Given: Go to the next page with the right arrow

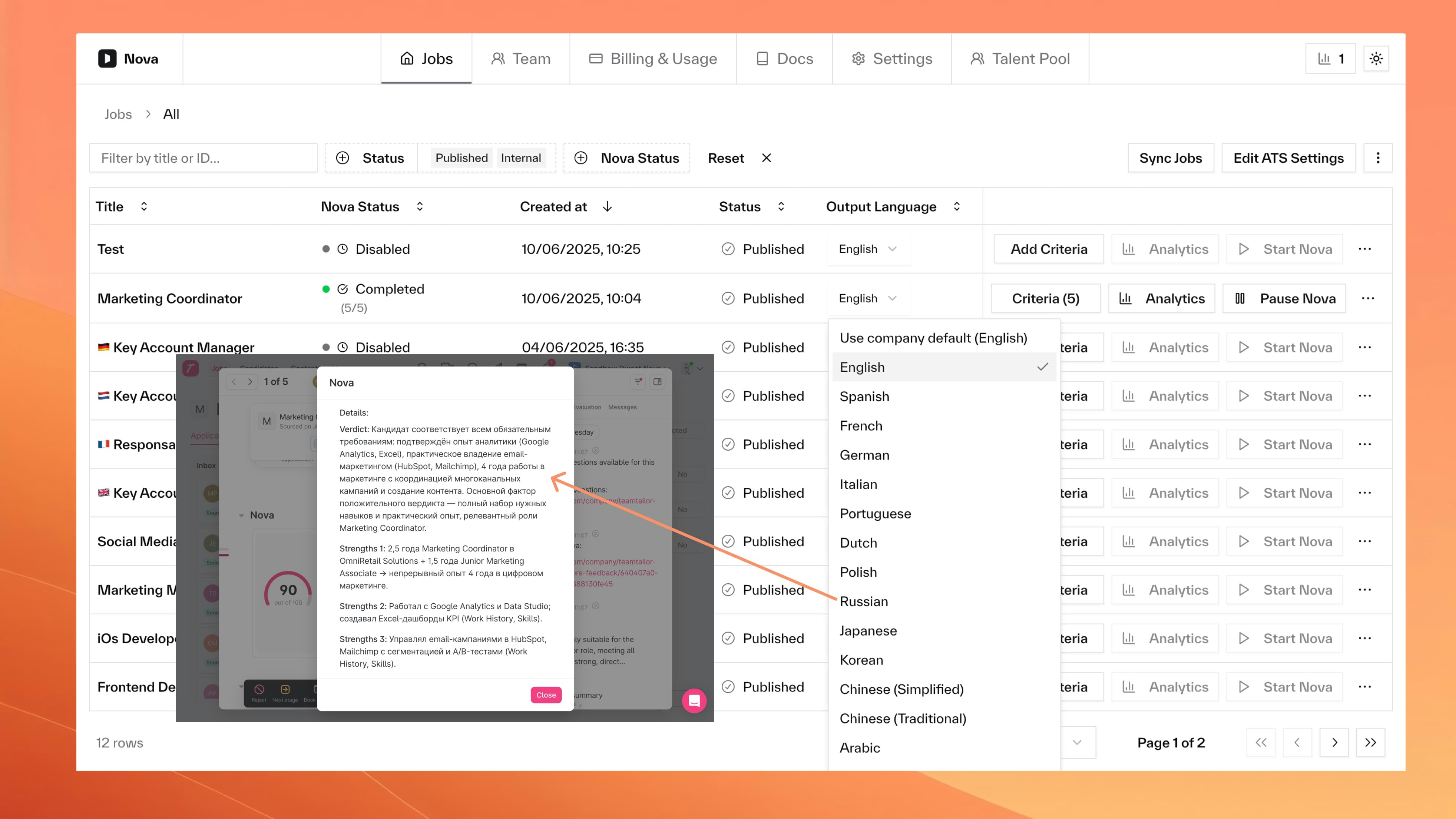Looking at the screenshot, I should pos(1334,742).
